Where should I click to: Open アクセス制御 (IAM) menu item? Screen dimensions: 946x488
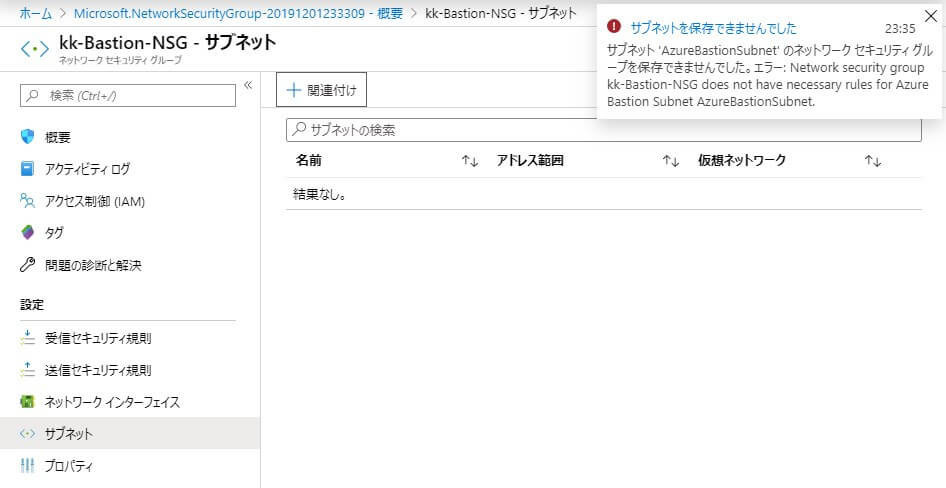pos(95,201)
